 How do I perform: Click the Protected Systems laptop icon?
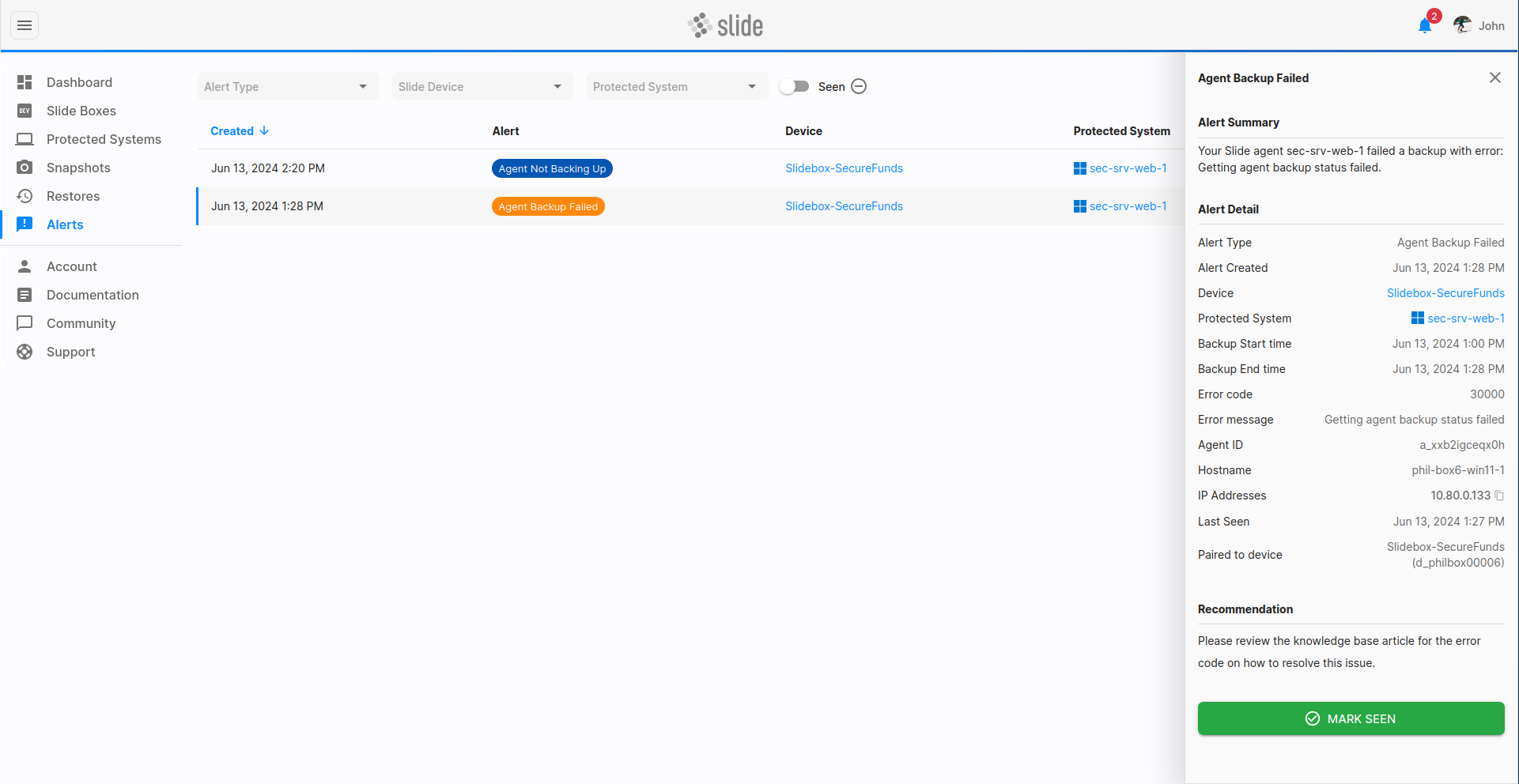pos(25,139)
